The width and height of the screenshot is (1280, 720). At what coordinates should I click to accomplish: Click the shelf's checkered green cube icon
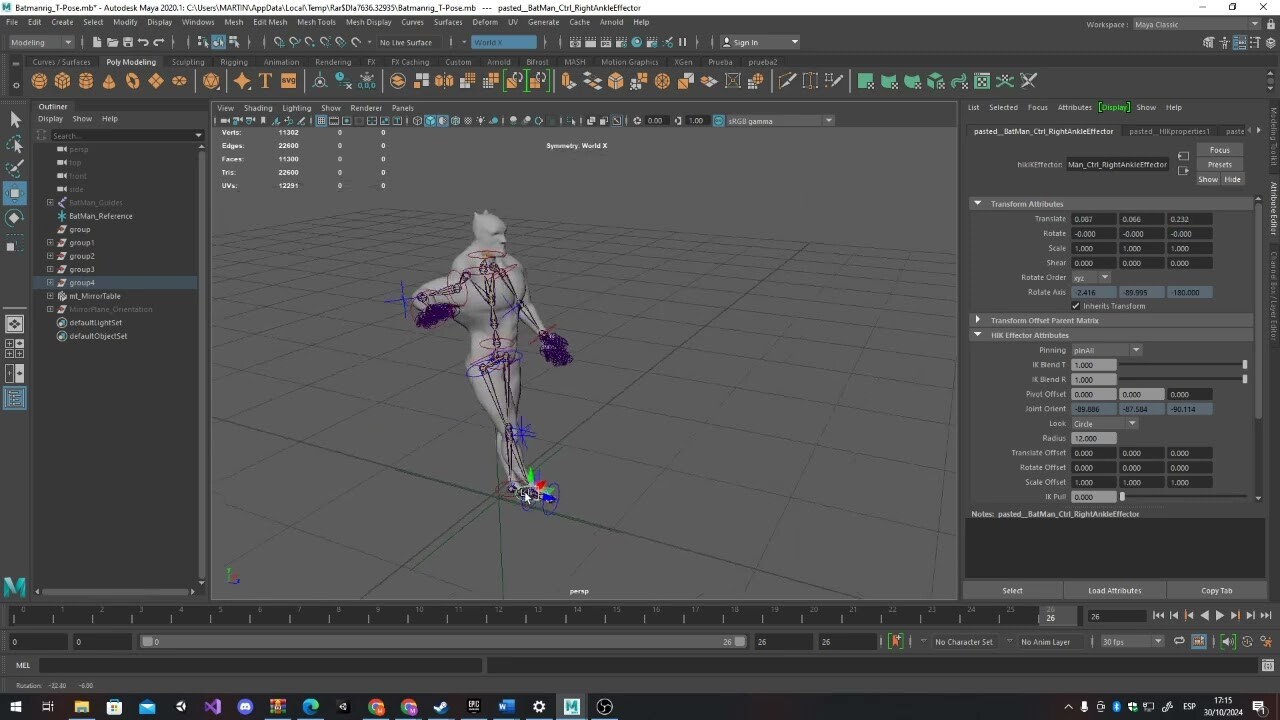click(x=935, y=81)
